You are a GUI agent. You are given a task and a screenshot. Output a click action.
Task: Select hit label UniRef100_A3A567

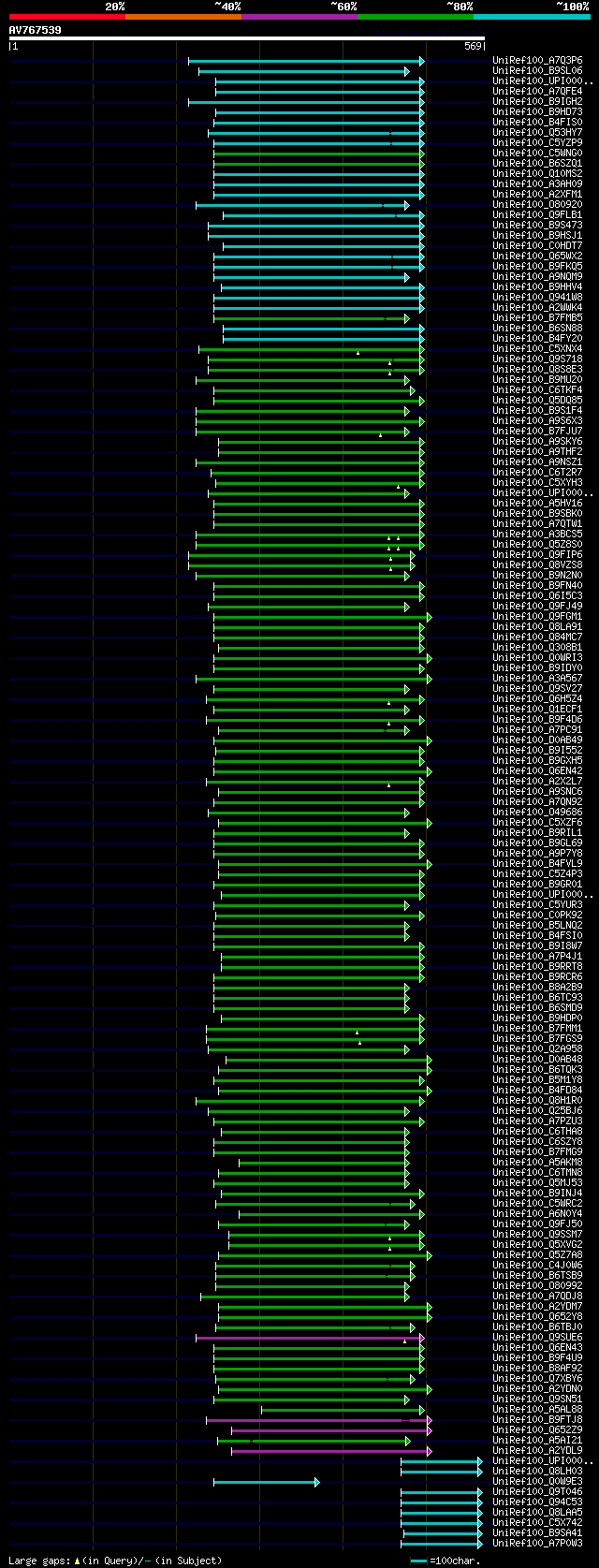tap(537, 679)
